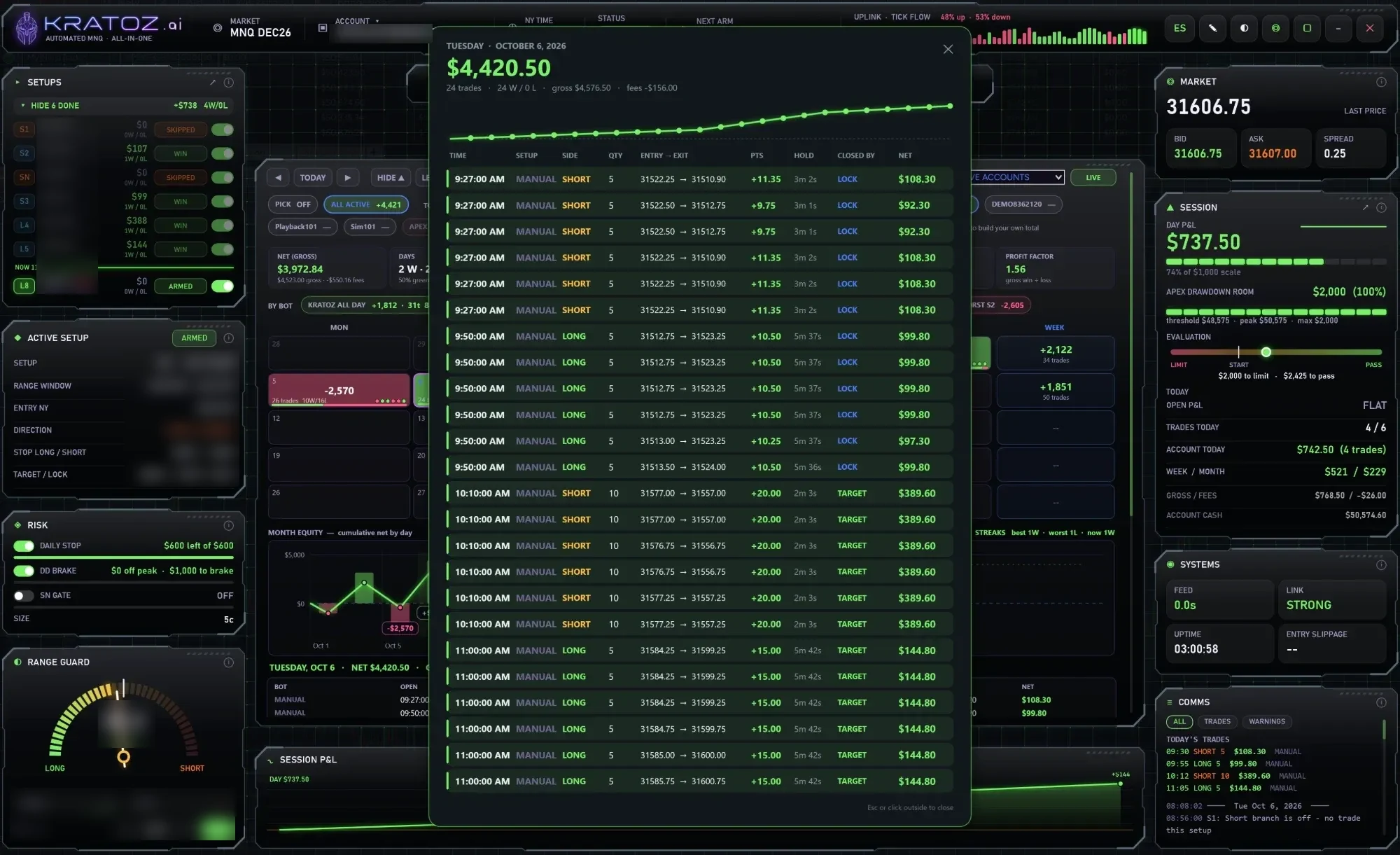
Task: Go to previous day with left arrow
Action: (278, 178)
